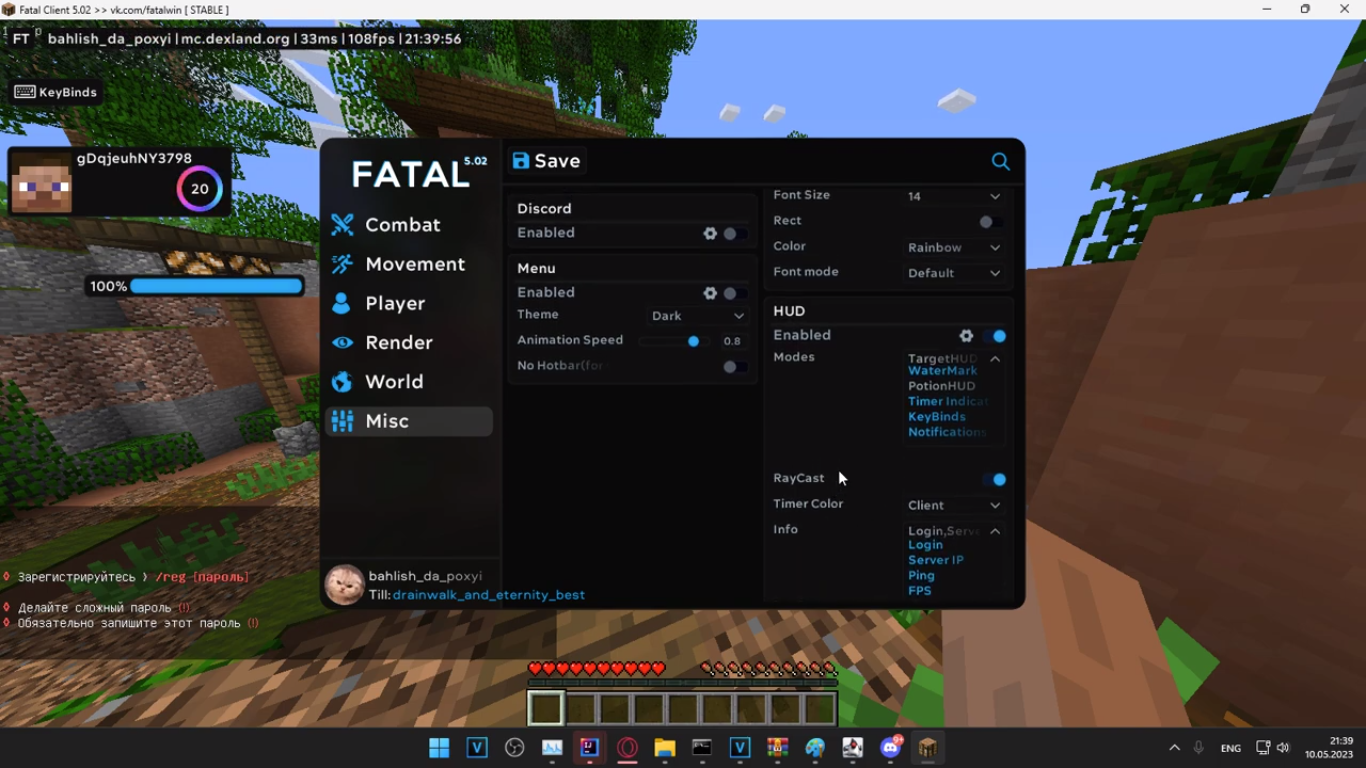This screenshot has height=768, width=1366.
Task: Open the Paint palette taskbar icon
Action: (x=815, y=748)
